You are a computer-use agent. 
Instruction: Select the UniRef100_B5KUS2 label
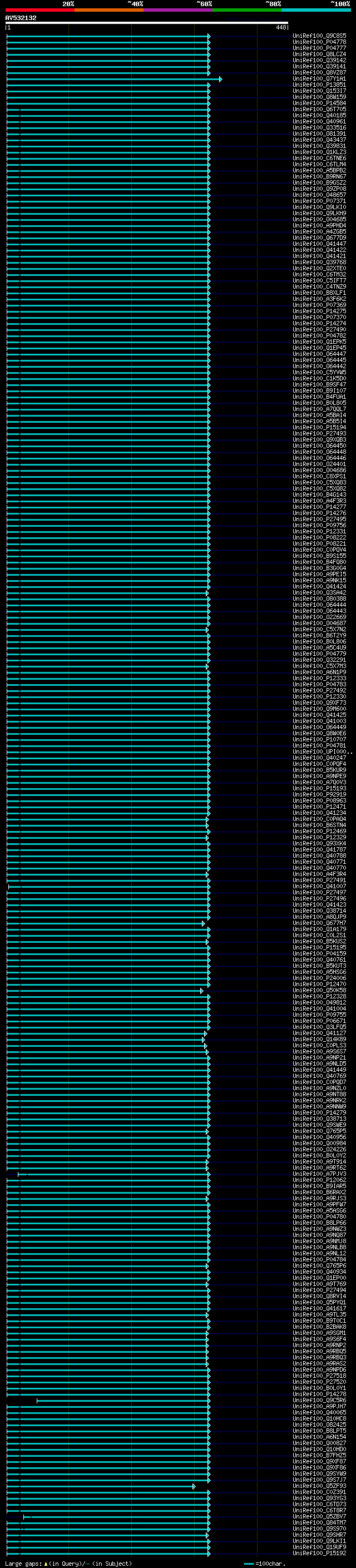pos(319,941)
